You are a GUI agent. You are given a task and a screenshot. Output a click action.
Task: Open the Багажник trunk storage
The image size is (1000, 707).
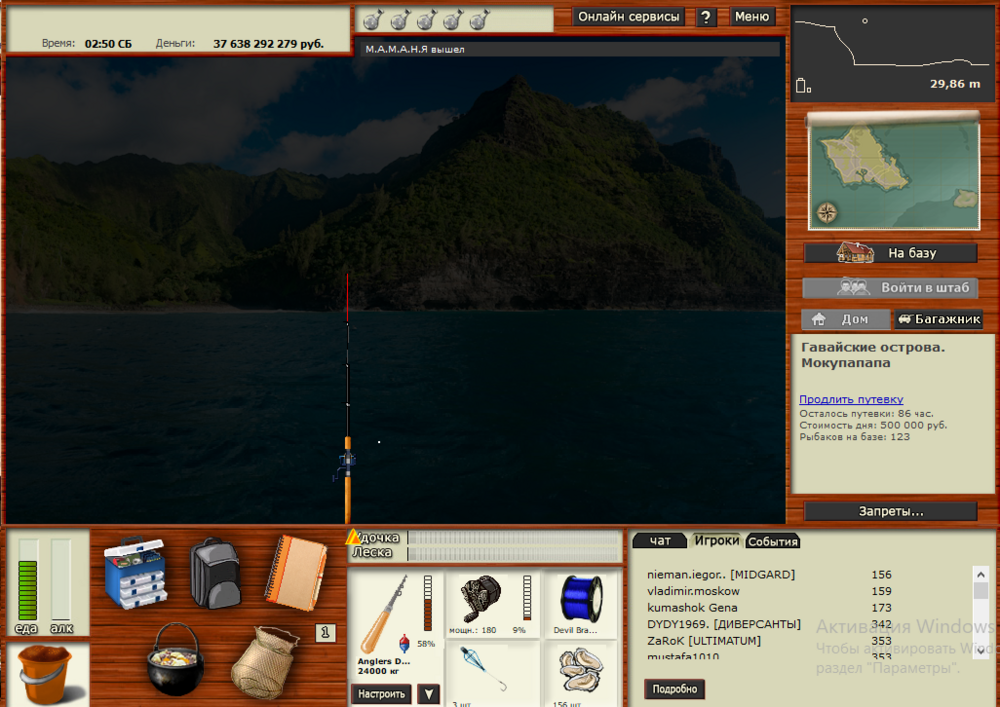[938, 319]
